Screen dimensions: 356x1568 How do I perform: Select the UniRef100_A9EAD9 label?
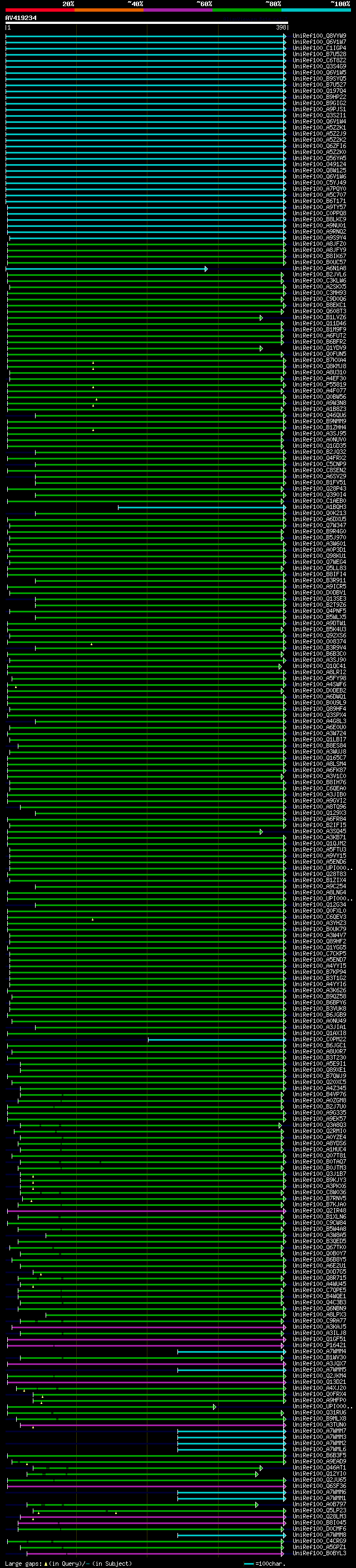point(319,1461)
